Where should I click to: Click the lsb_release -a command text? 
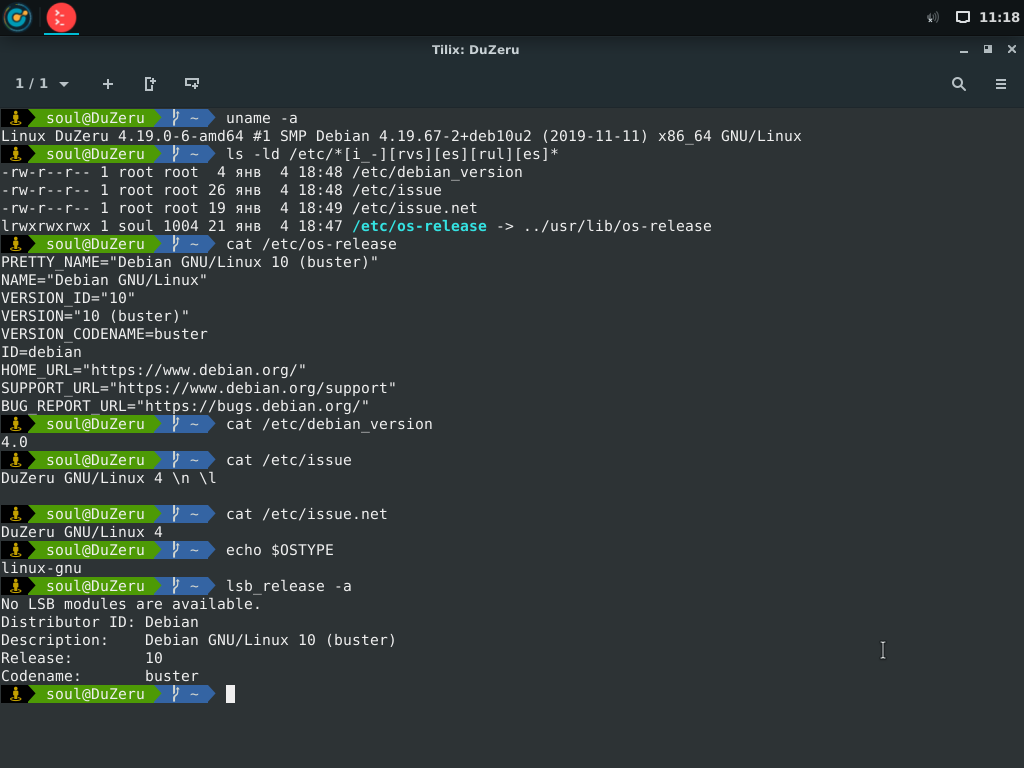click(289, 586)
